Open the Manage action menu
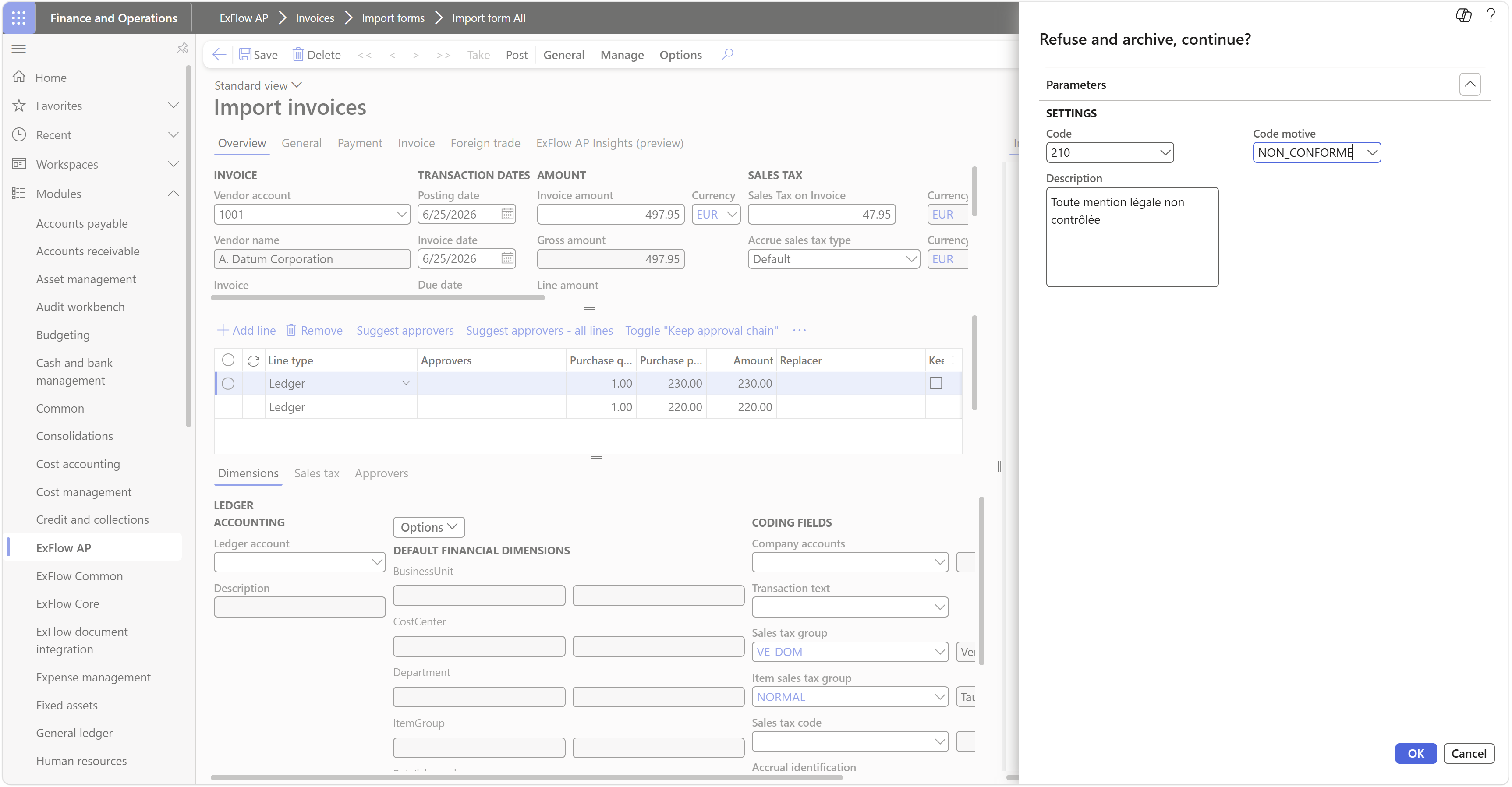The width and height of the screenshot is (1512, 787). tap(622, 55)
